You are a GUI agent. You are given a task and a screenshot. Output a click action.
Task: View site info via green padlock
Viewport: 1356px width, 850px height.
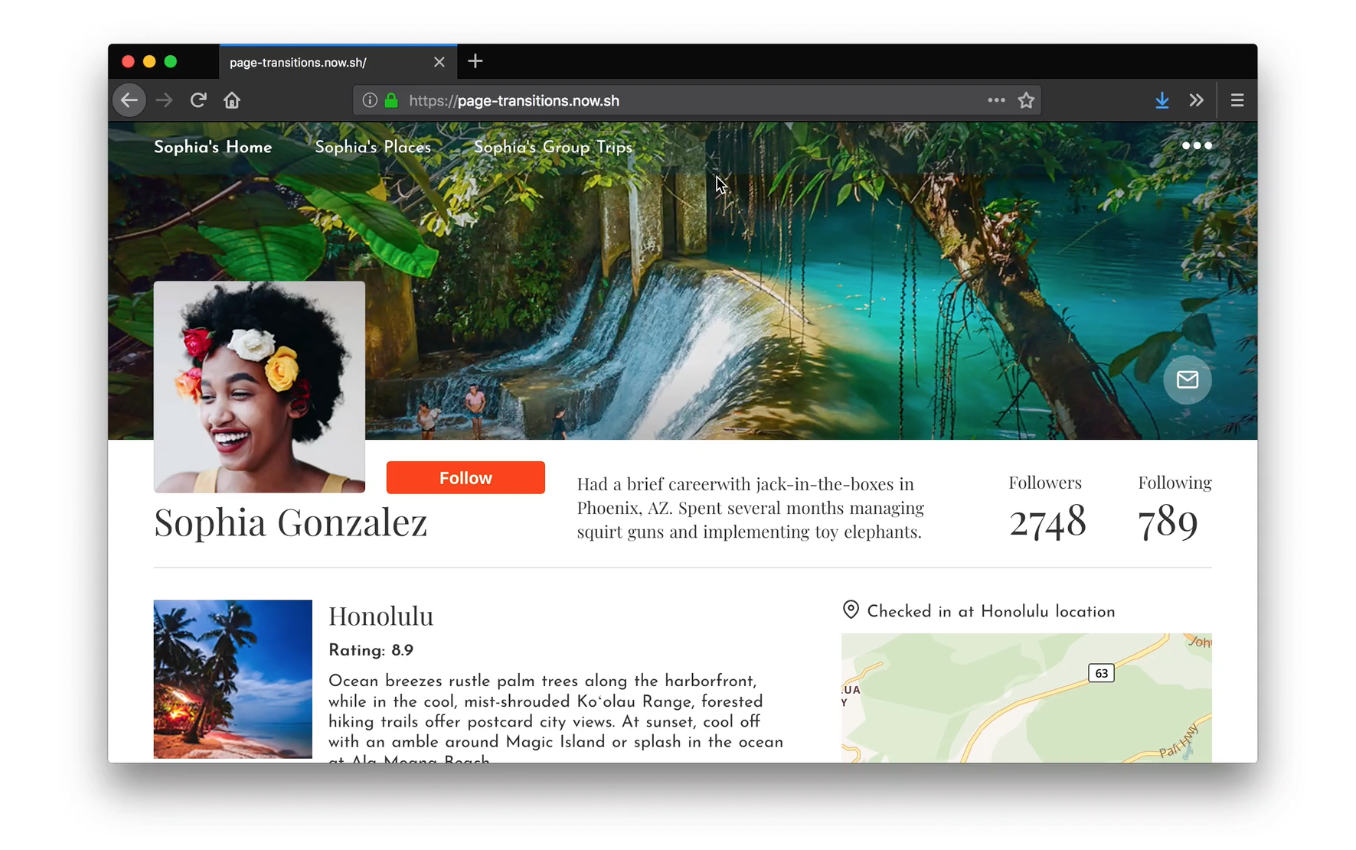pyautogui.click(x=391, y=100)
